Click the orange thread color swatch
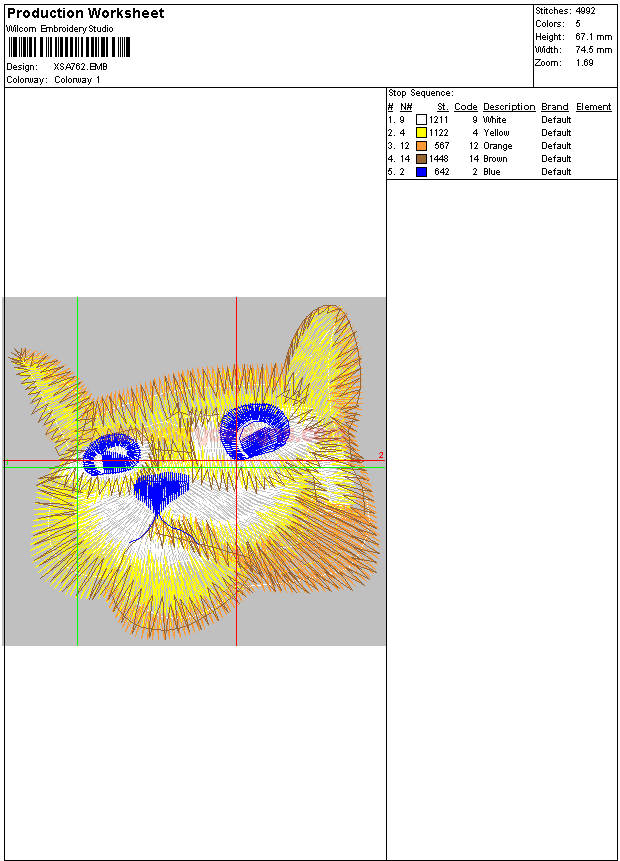The height and width of the screenshot is (861, 620). [421, 146]
